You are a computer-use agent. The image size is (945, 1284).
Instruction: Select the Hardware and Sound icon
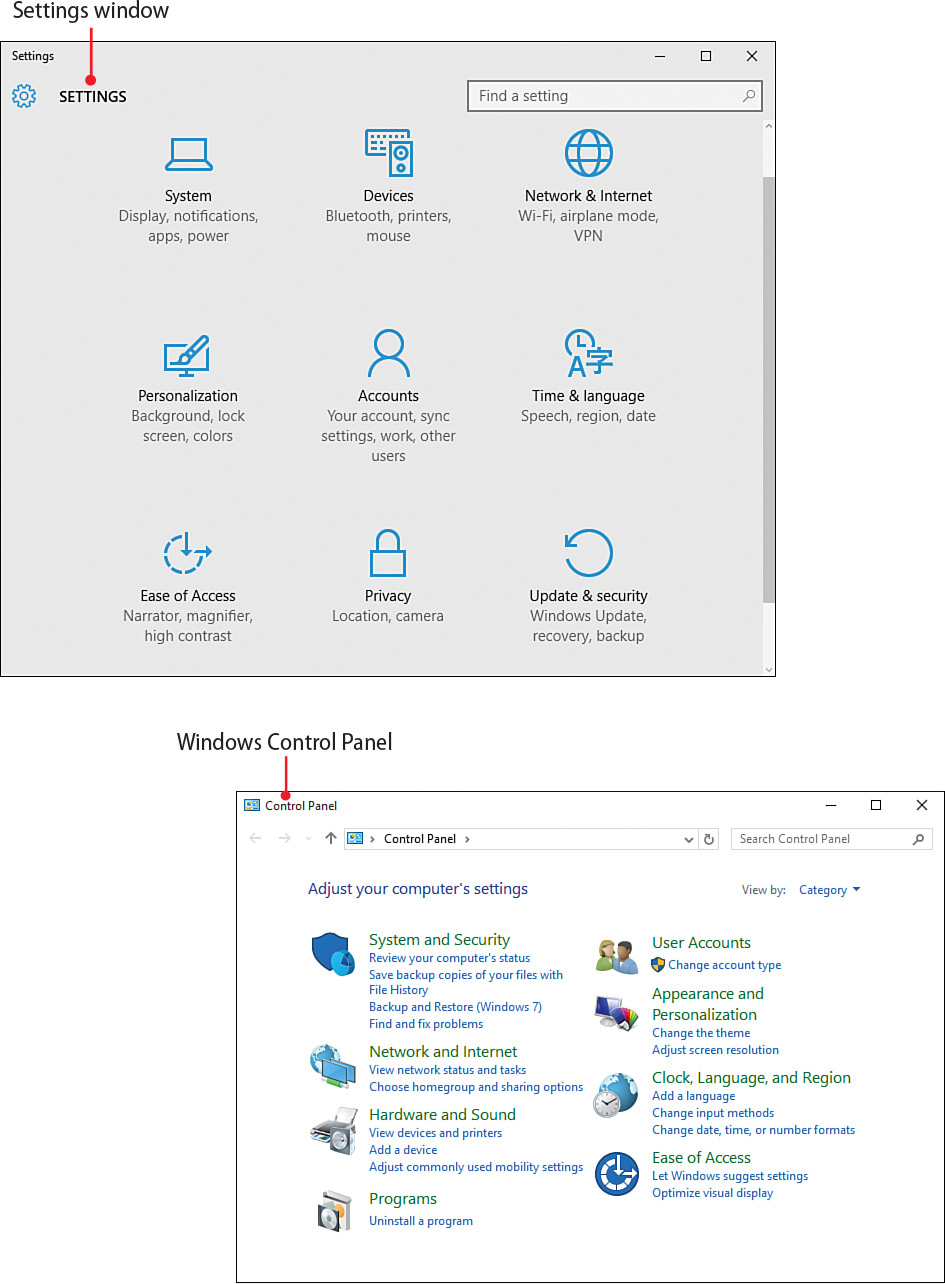[334, 1131]
